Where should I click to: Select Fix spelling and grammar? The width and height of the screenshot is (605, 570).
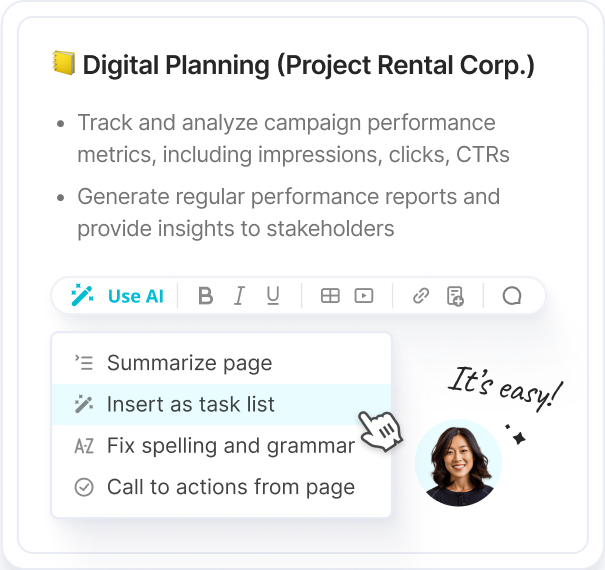[230, 446]
